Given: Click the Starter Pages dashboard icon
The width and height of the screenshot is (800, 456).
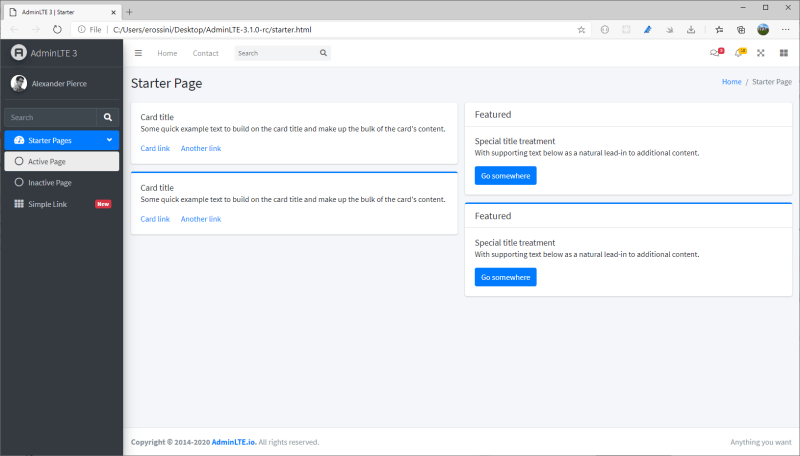Looking at the screenshot, I should pyautogui.click(x=19, y=140).
